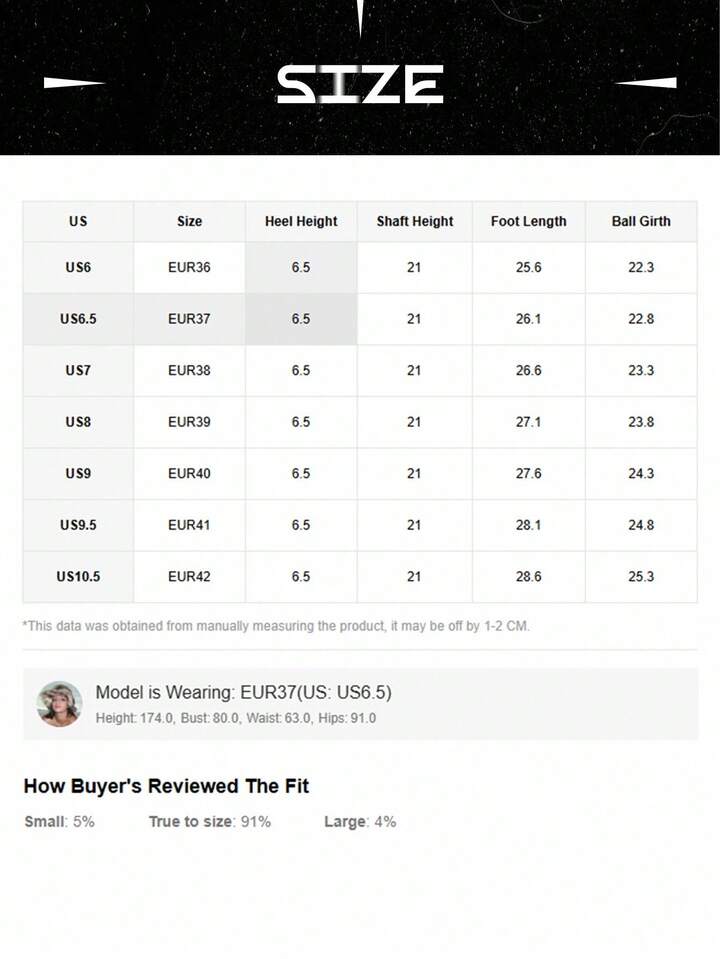Click the Model is Wearing EUR37 text

[x=243, y=692]
